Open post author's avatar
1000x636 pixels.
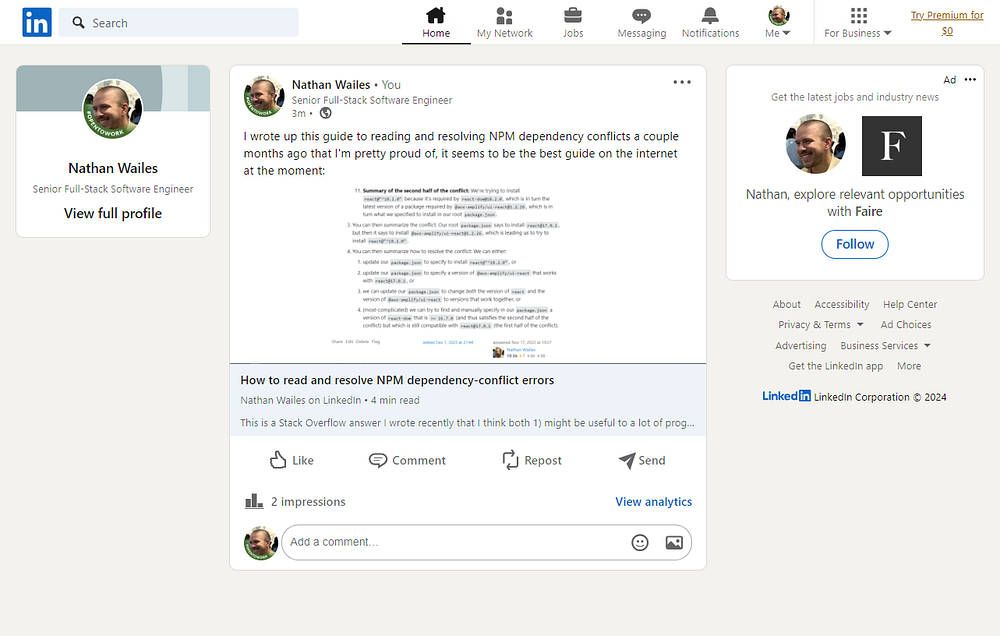point(264,96)
